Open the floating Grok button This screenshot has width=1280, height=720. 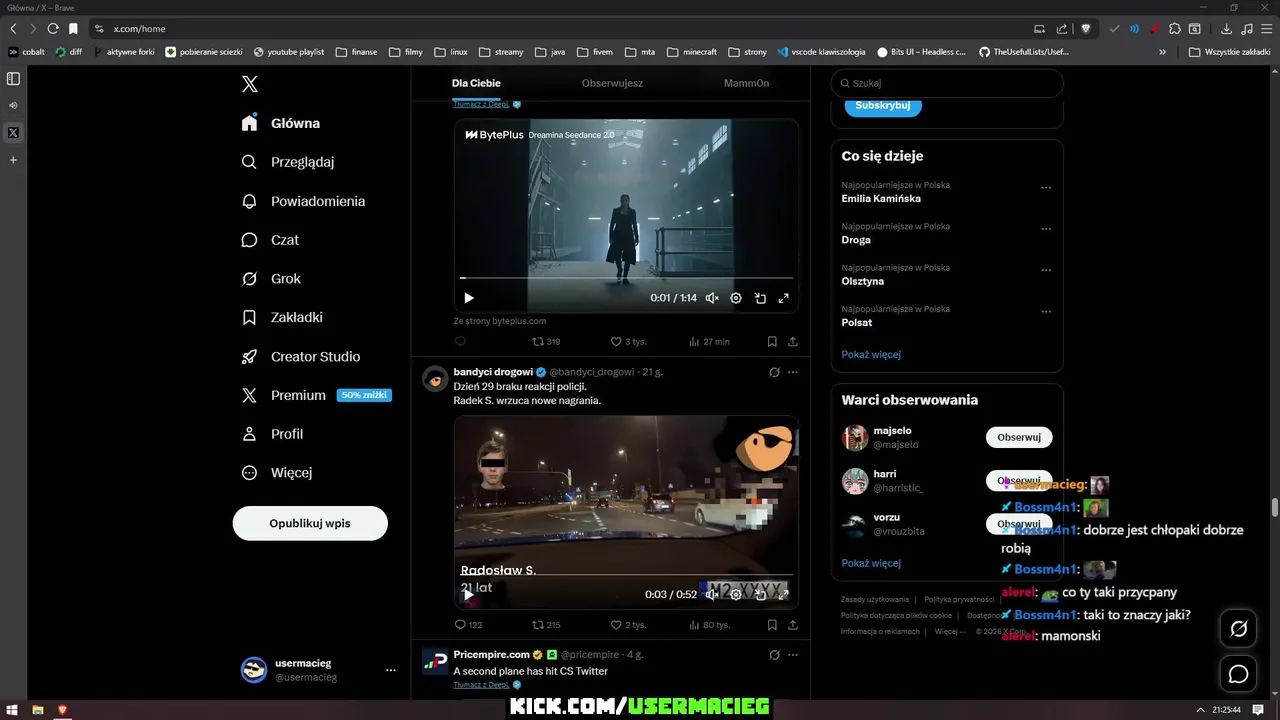[1238, 629]
